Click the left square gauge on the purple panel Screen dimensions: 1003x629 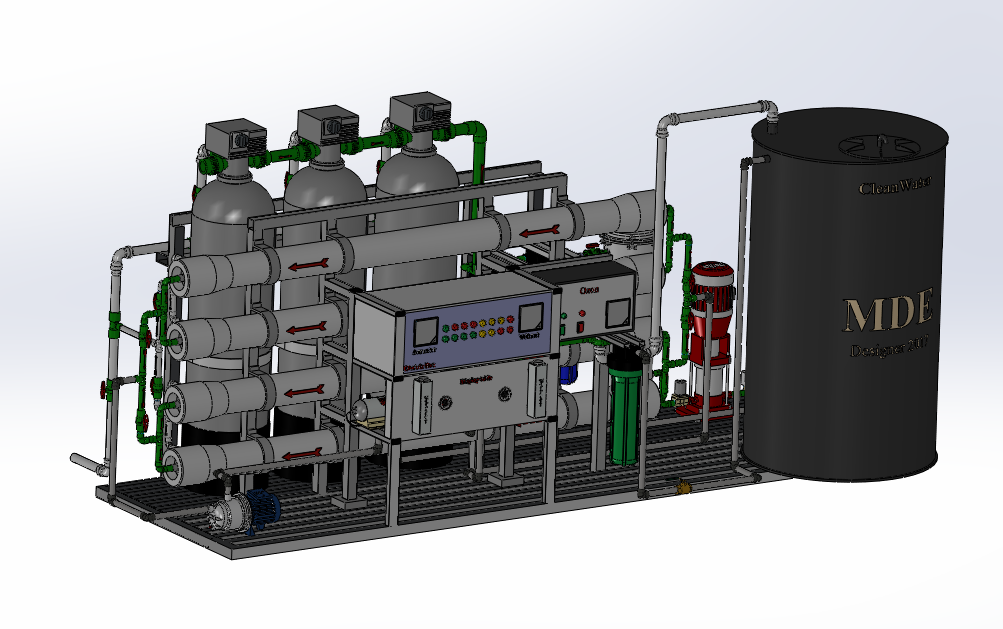tap(425, 333)
